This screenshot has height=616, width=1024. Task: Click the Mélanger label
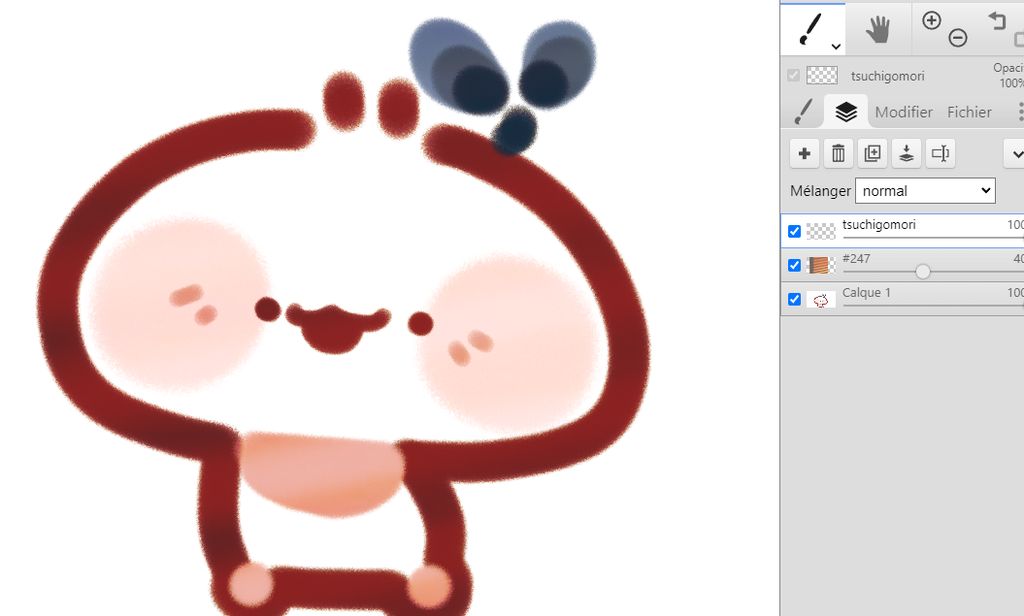(x=820, y=191)
